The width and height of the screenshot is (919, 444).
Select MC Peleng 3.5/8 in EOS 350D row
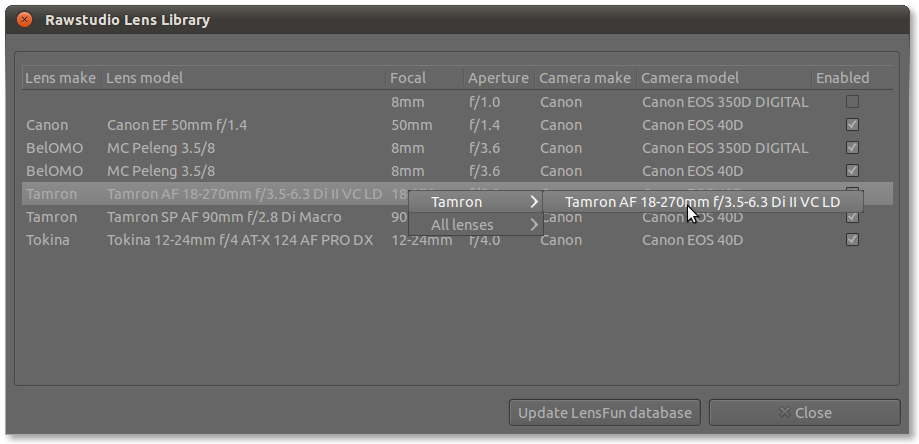click(x=161, y=148)
